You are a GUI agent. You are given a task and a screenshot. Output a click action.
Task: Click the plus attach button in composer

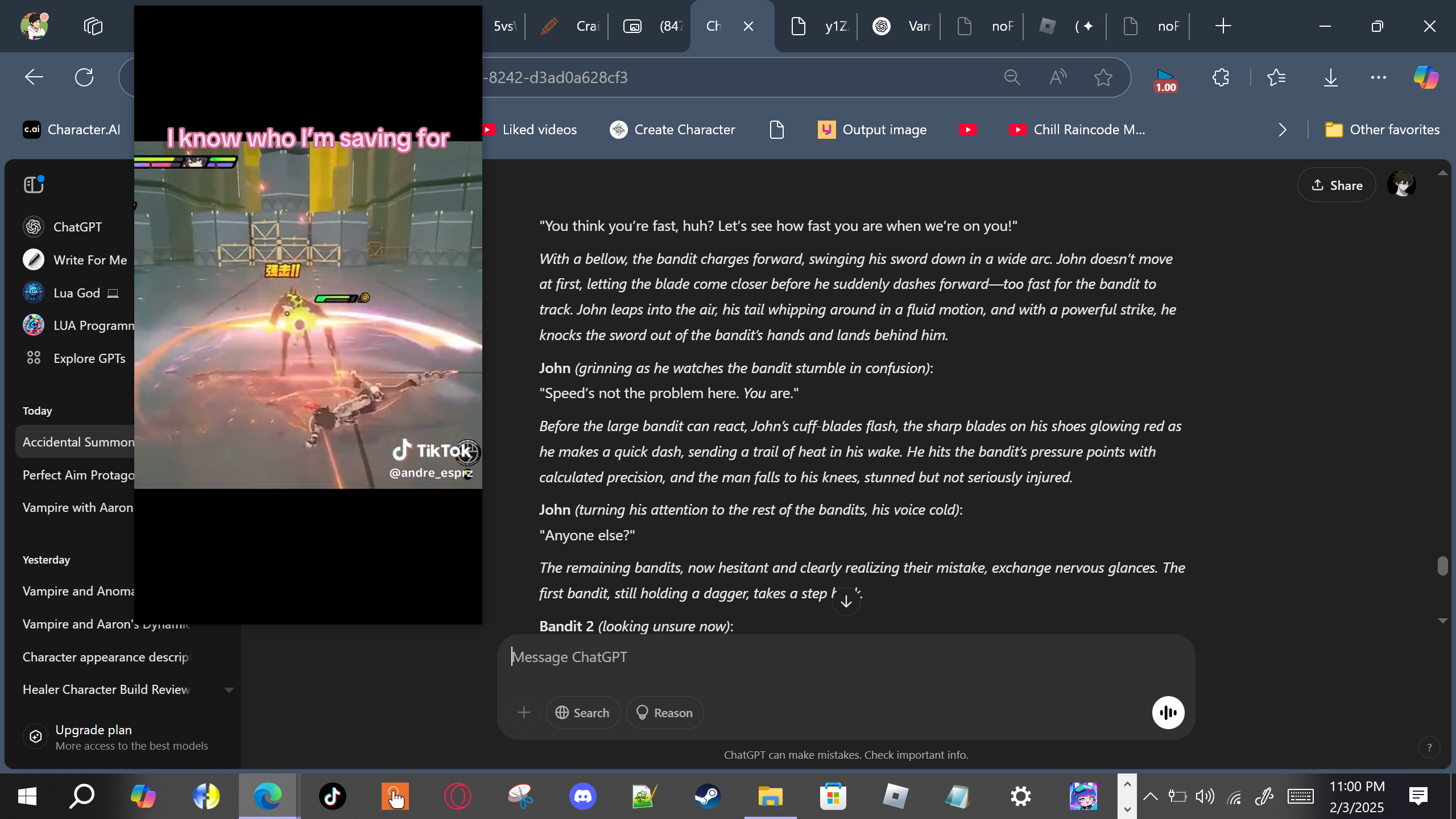click(x=524, y=713)
